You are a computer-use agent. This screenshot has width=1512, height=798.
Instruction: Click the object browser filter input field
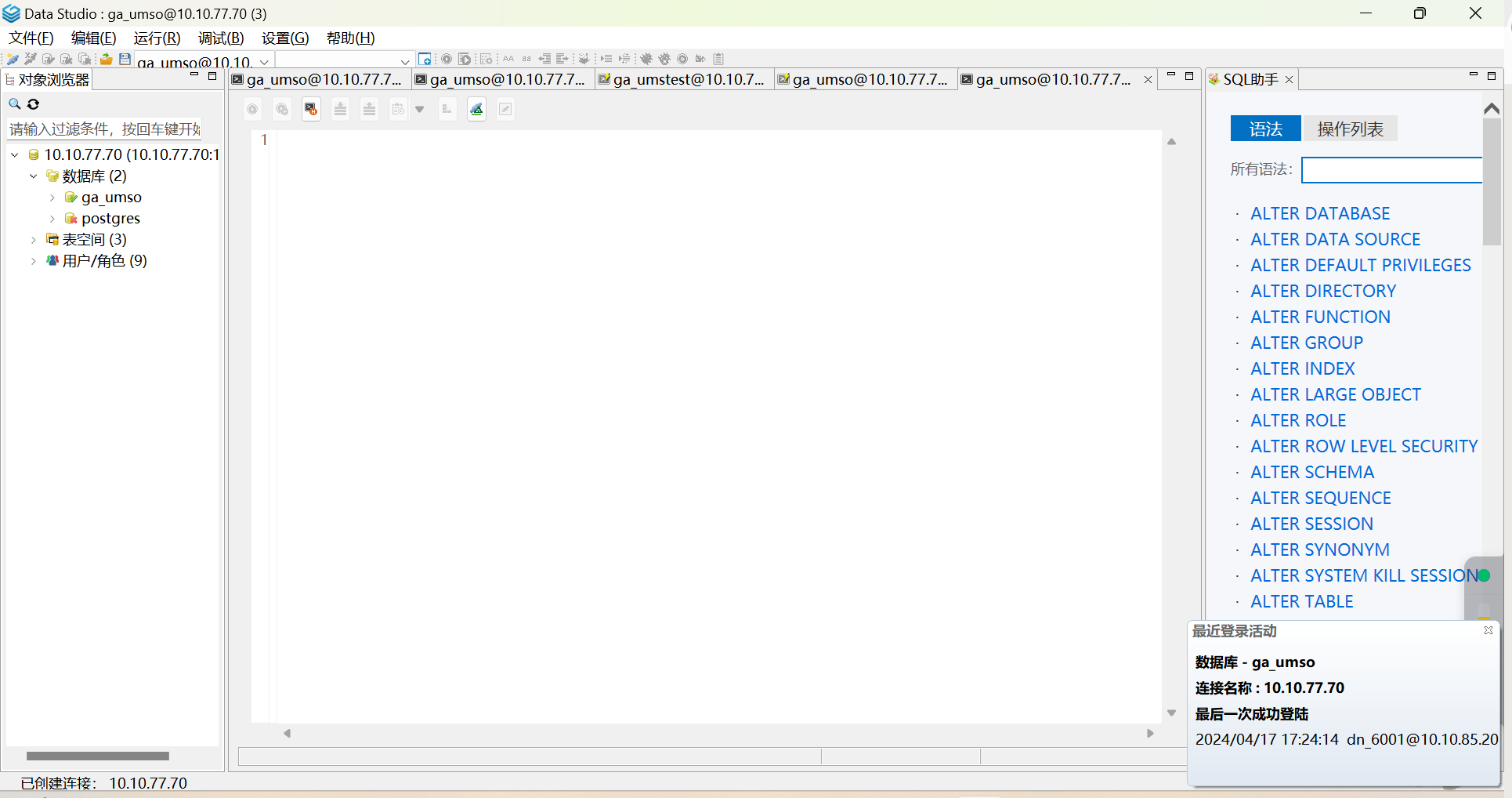tap(104, 129)
